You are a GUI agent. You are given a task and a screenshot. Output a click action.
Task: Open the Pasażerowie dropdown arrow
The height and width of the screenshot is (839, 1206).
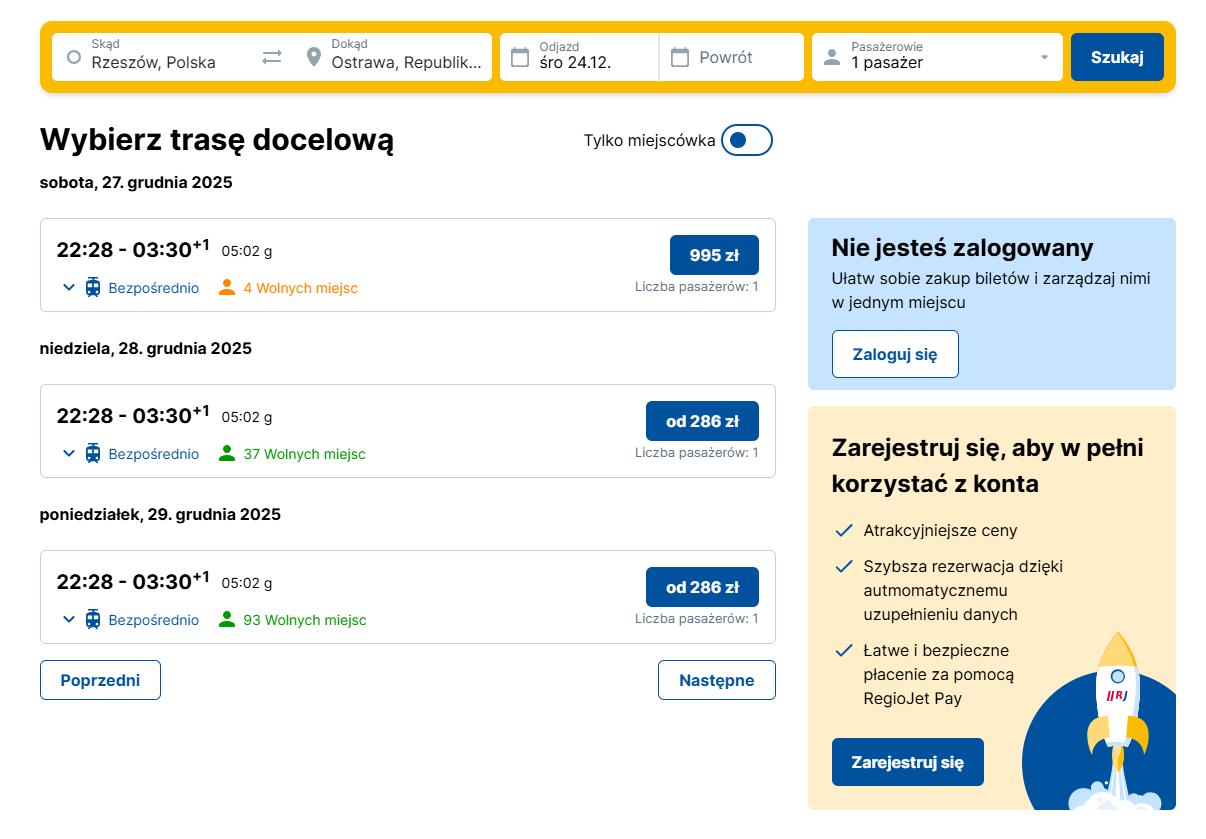pos(1045,57)
